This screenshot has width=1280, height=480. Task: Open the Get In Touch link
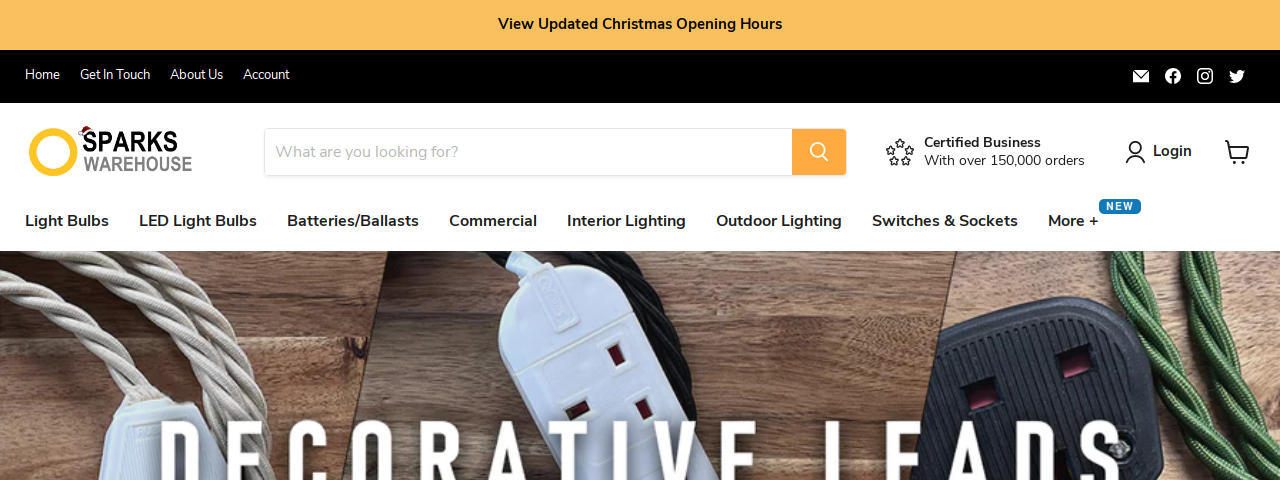(x=115, y=75)
